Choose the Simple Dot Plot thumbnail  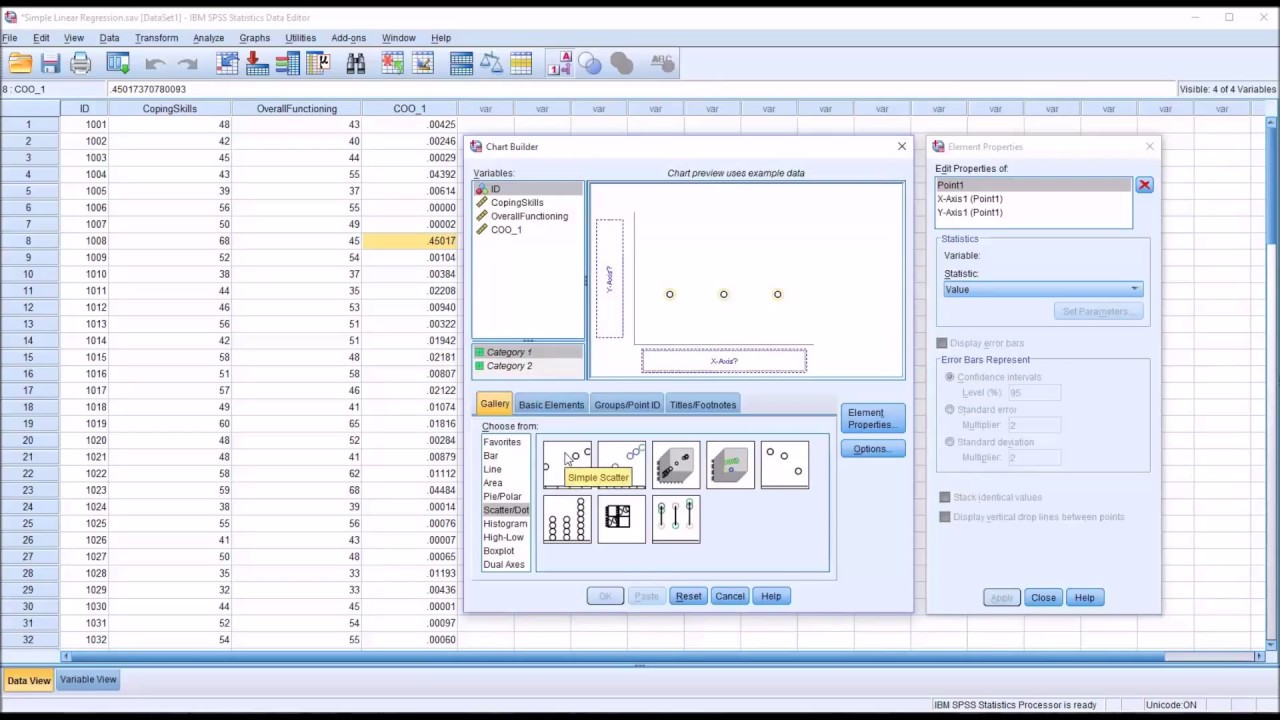point(567,519)
